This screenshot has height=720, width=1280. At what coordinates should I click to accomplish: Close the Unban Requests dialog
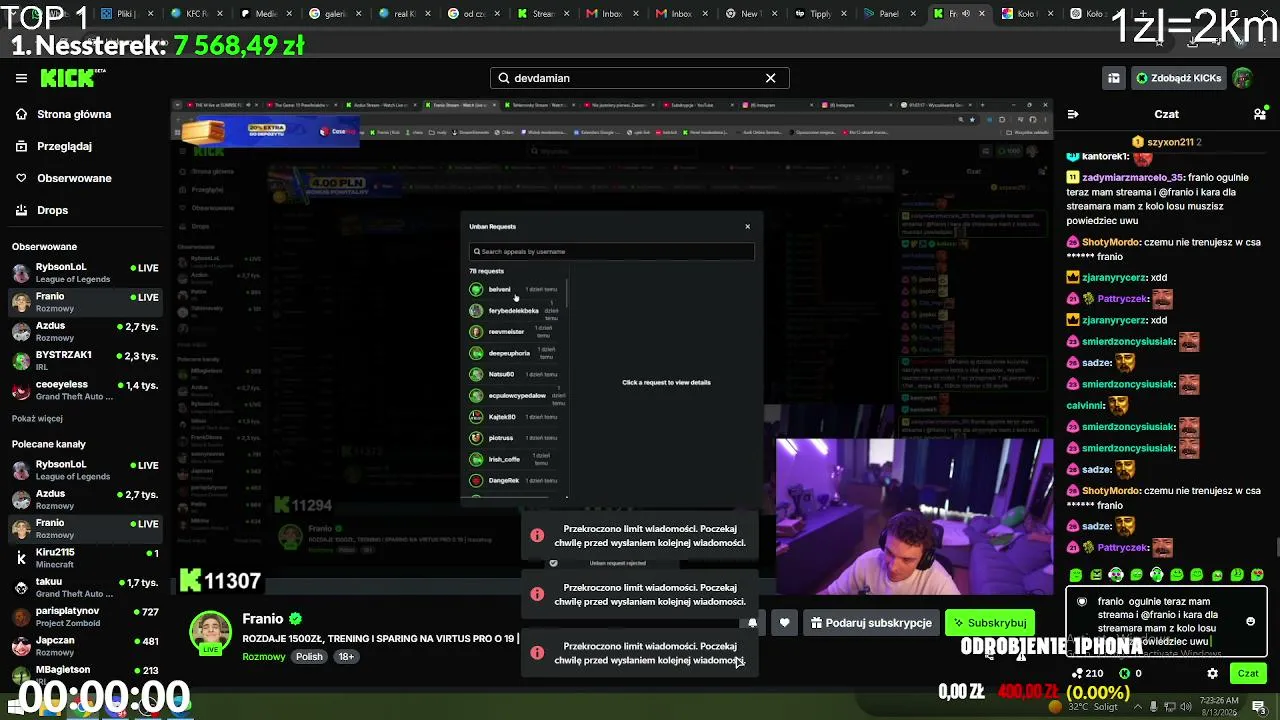coord(747,226)
